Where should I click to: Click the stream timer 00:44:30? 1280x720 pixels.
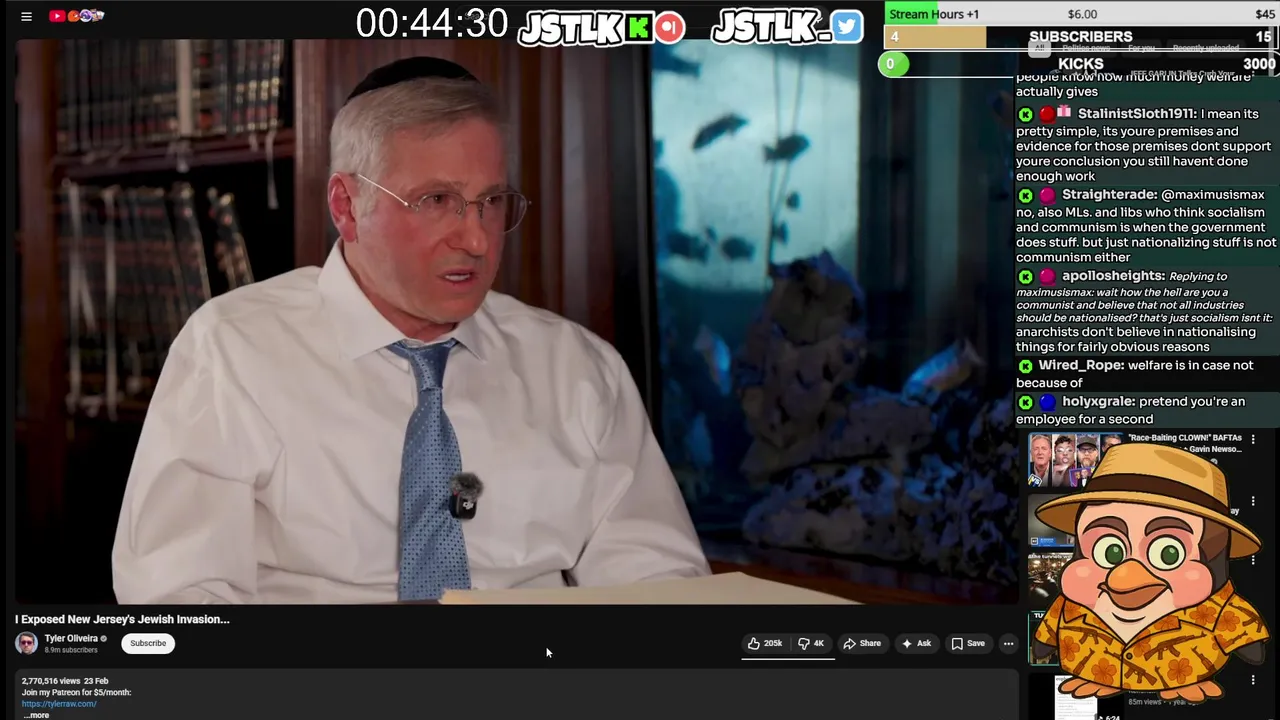[432, 24]
